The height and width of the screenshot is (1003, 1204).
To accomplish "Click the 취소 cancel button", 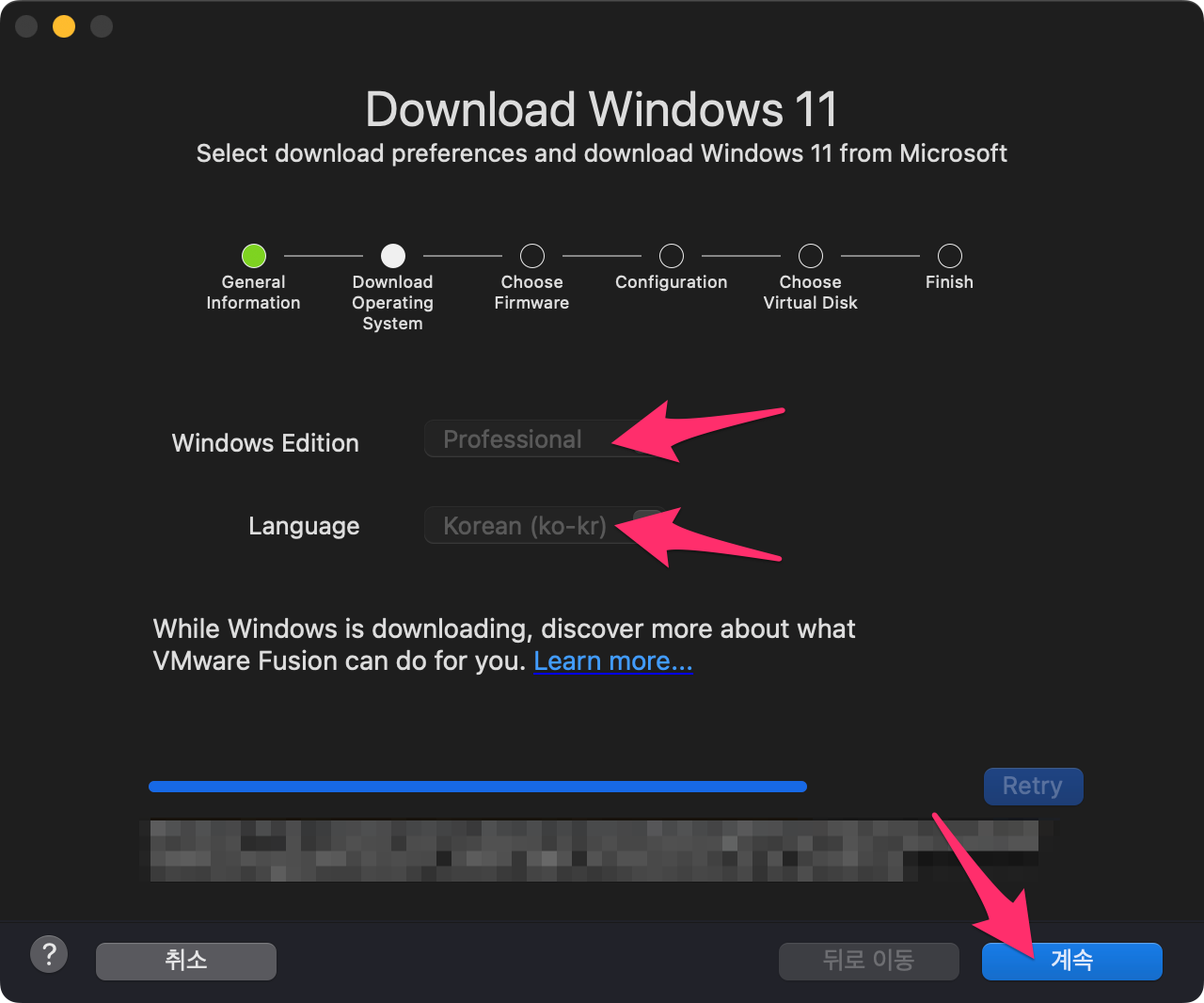I will tap(186, 961).
